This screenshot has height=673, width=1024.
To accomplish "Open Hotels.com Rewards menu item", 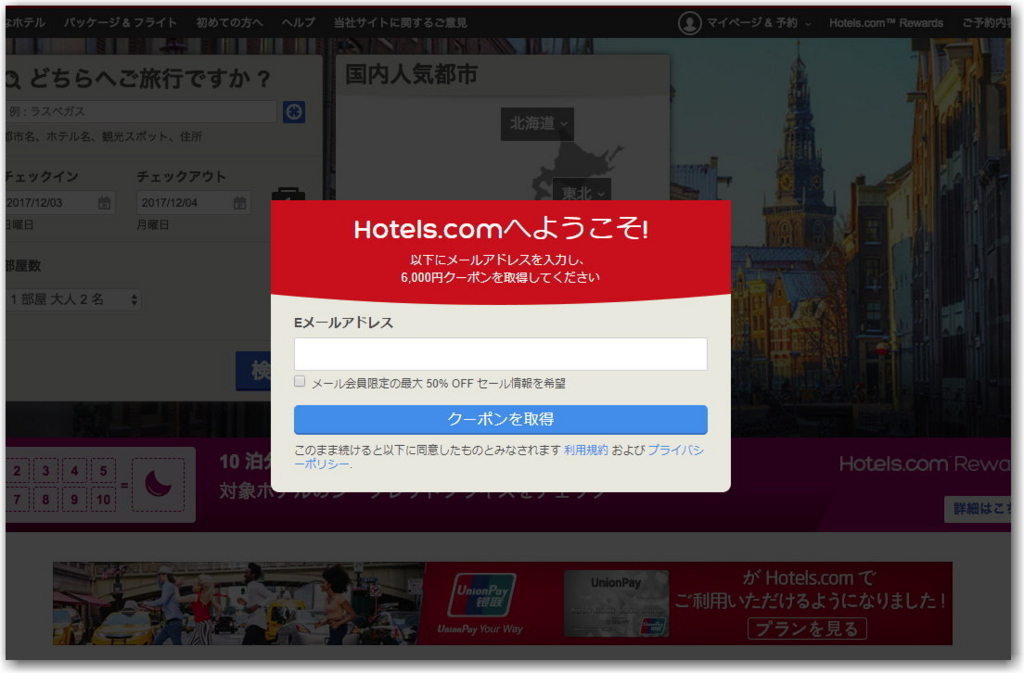I will tap(886, 23).
